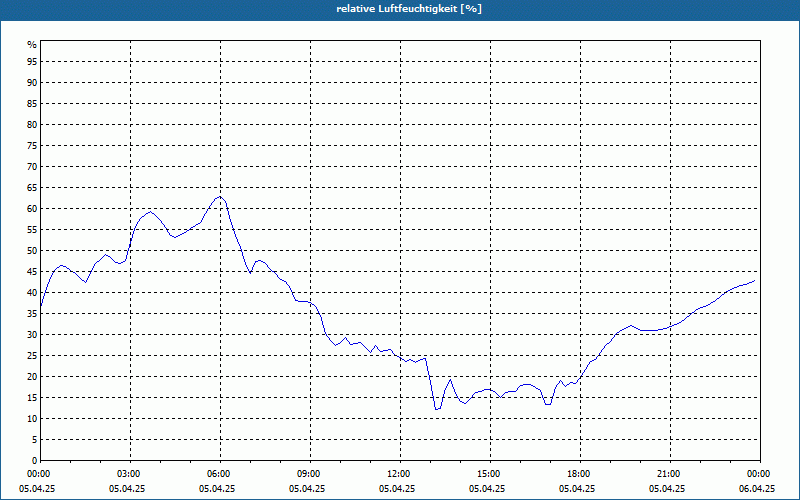Click the '09:00' time axis label
This screenshot has width=800, height=500.
[x=307, y=474]
